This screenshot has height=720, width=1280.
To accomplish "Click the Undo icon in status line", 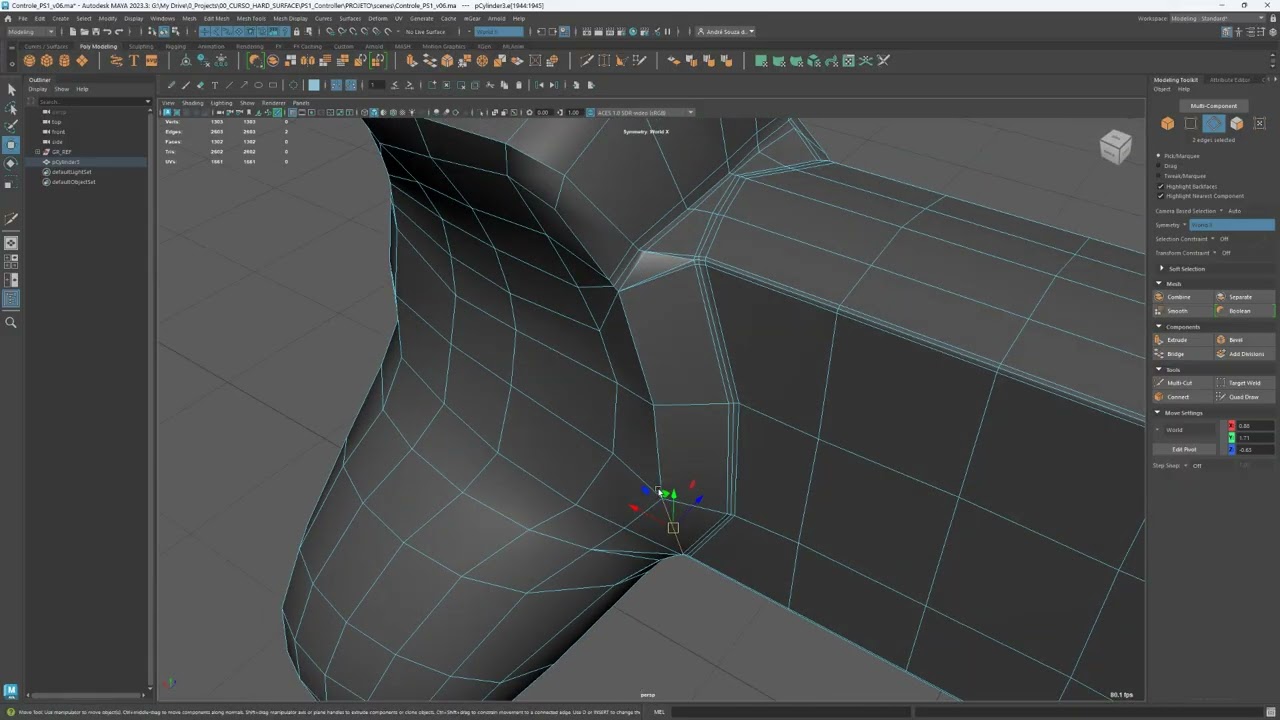I will pyautogui.click(x=105, y=32).
